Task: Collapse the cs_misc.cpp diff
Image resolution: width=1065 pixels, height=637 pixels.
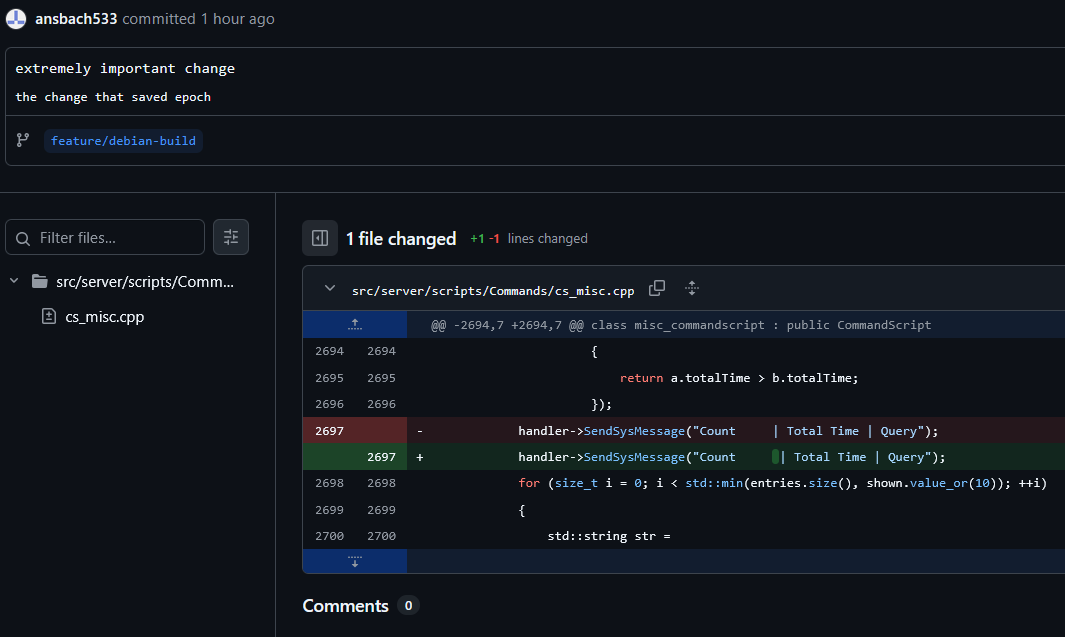Action: tap(330, 289)
